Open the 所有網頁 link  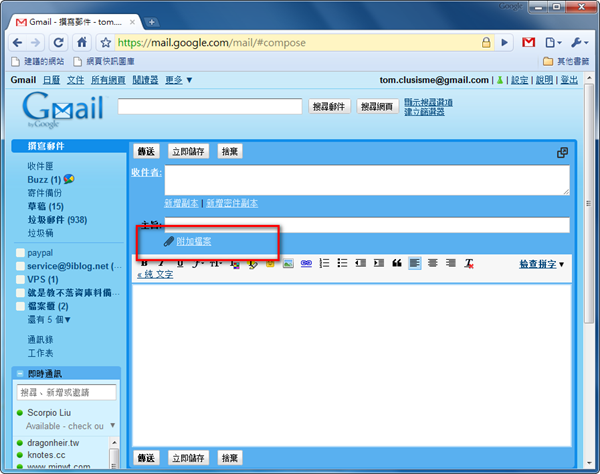(108, 80)
